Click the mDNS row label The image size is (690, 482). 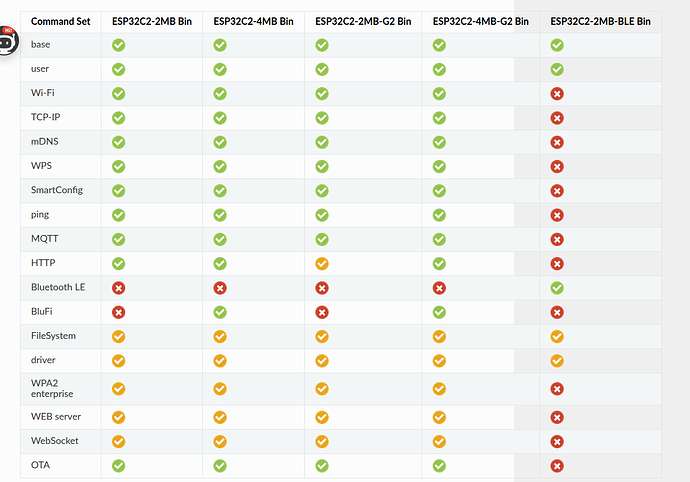tap(45, 141)
